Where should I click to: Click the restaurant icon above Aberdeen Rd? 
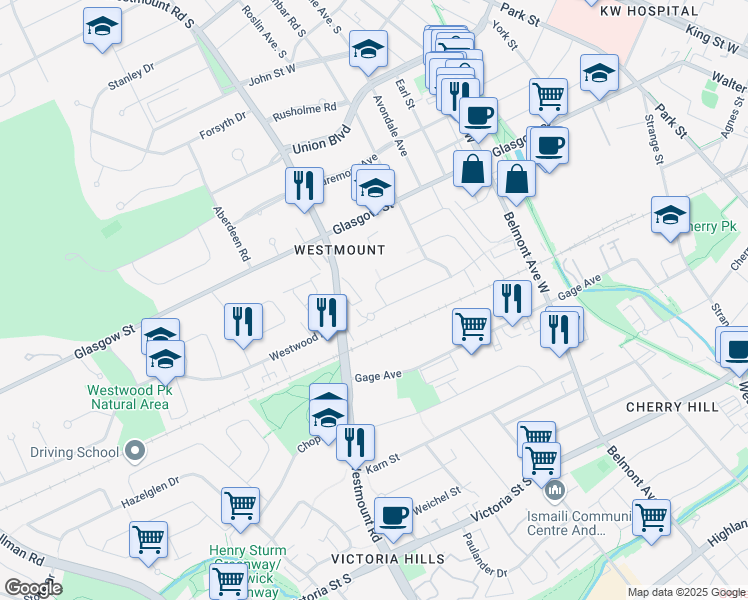coord(304,186)
